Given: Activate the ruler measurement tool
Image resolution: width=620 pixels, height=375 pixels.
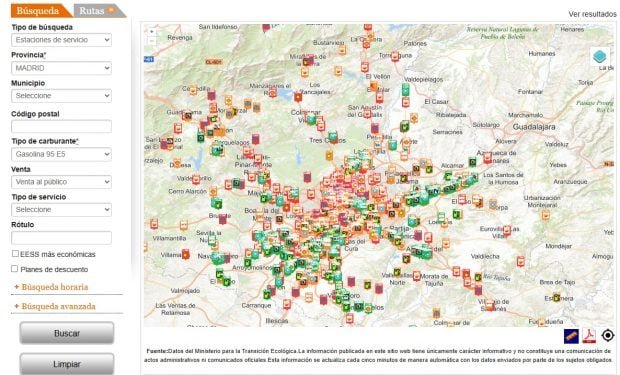Looking at the screenshot, I should click(x=571, y=336).
